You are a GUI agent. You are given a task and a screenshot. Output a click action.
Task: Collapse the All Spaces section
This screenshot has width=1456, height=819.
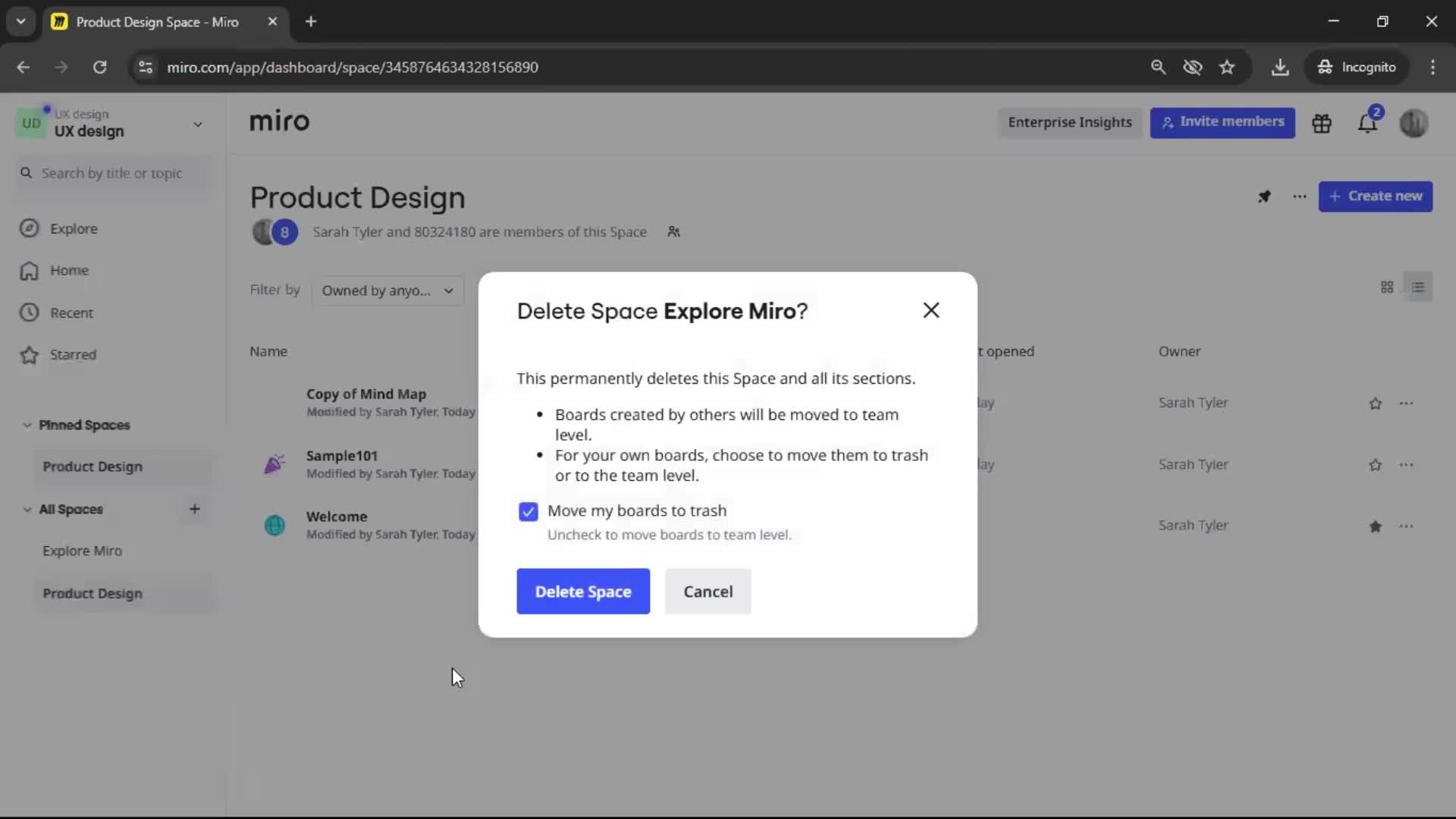[x=27, y=510]
